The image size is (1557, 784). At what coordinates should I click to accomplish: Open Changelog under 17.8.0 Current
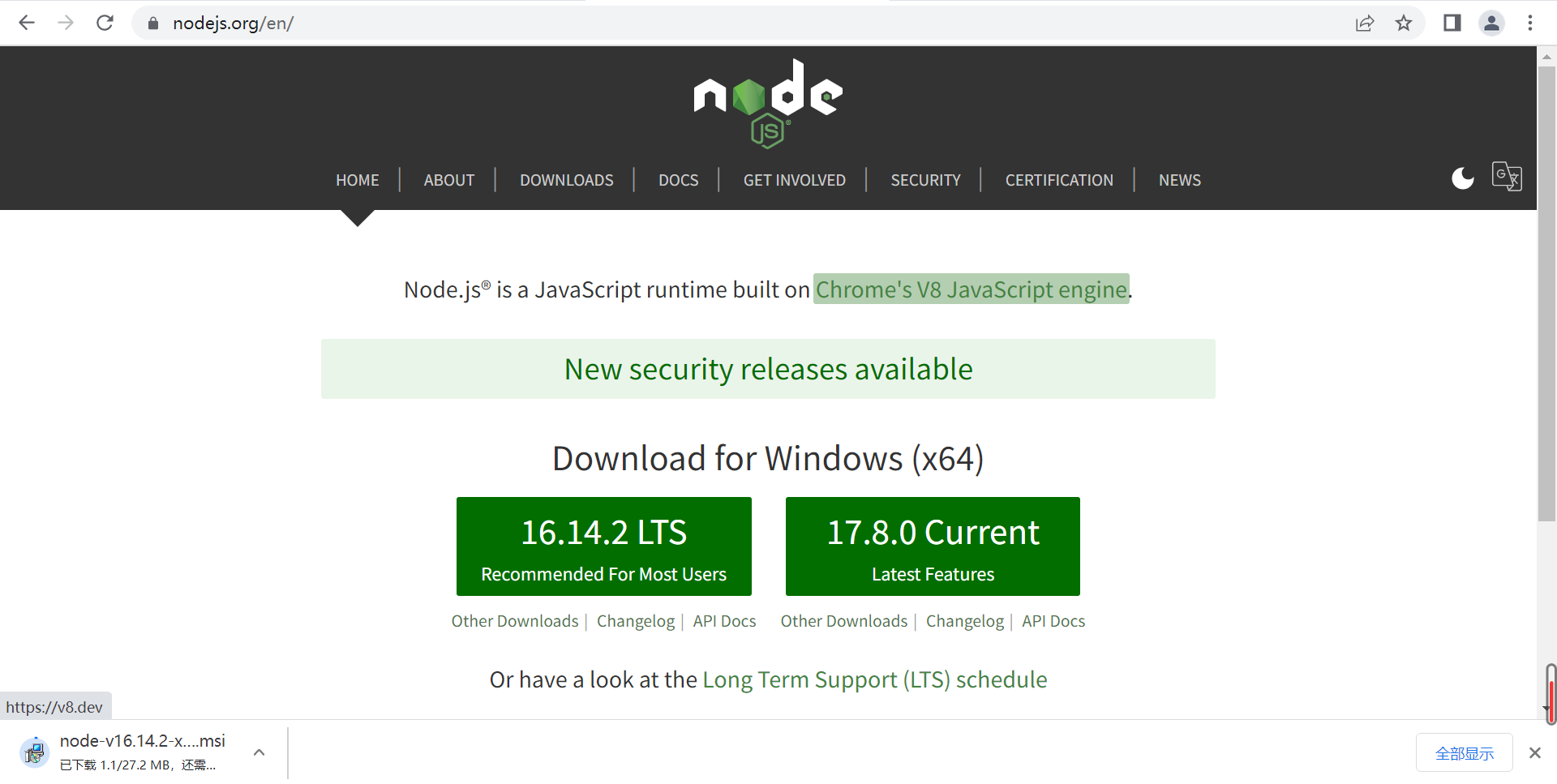[965, 621]
